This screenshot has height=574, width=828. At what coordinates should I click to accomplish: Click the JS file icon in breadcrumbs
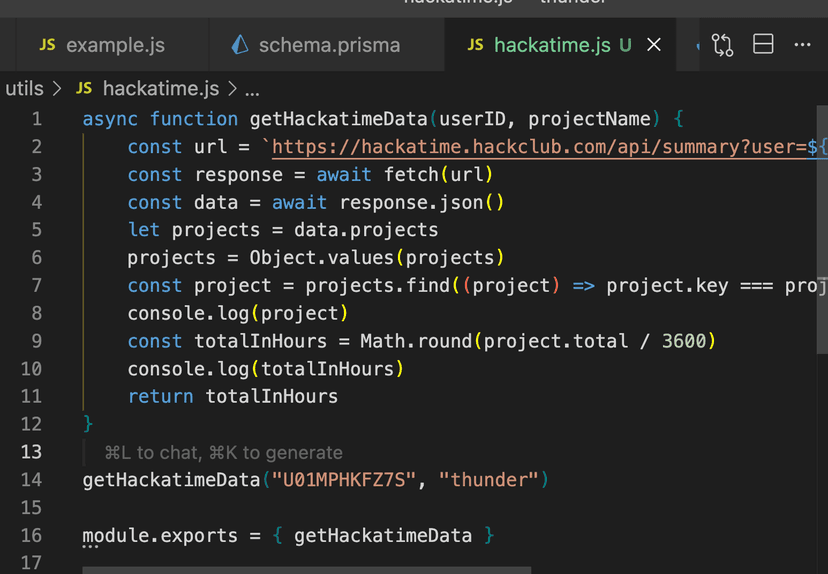pos(84,88)
